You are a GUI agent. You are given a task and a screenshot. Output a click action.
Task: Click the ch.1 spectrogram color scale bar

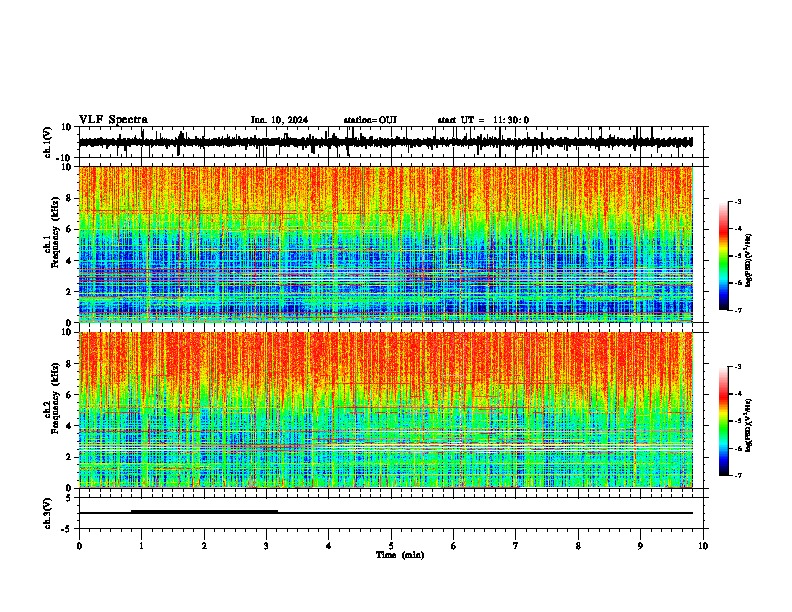(724, 256)
